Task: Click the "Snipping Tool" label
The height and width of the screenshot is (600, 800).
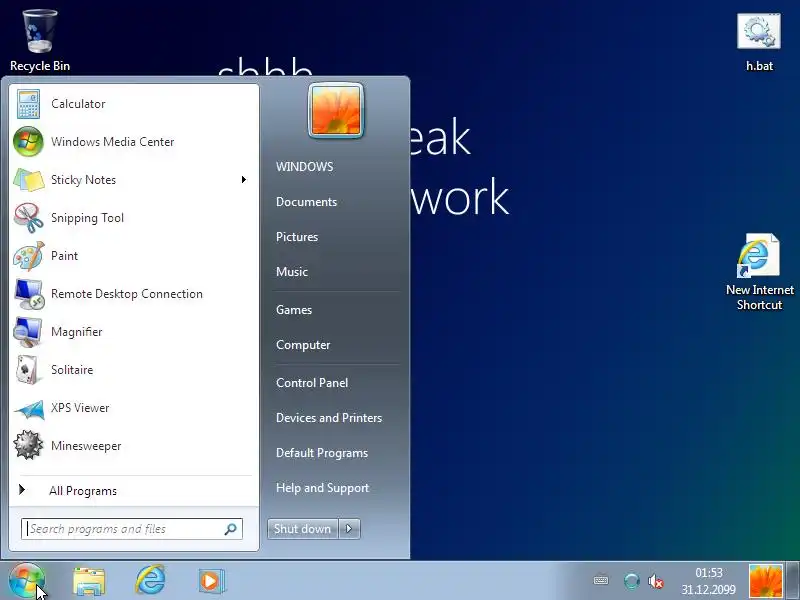Action: point(87,218)
